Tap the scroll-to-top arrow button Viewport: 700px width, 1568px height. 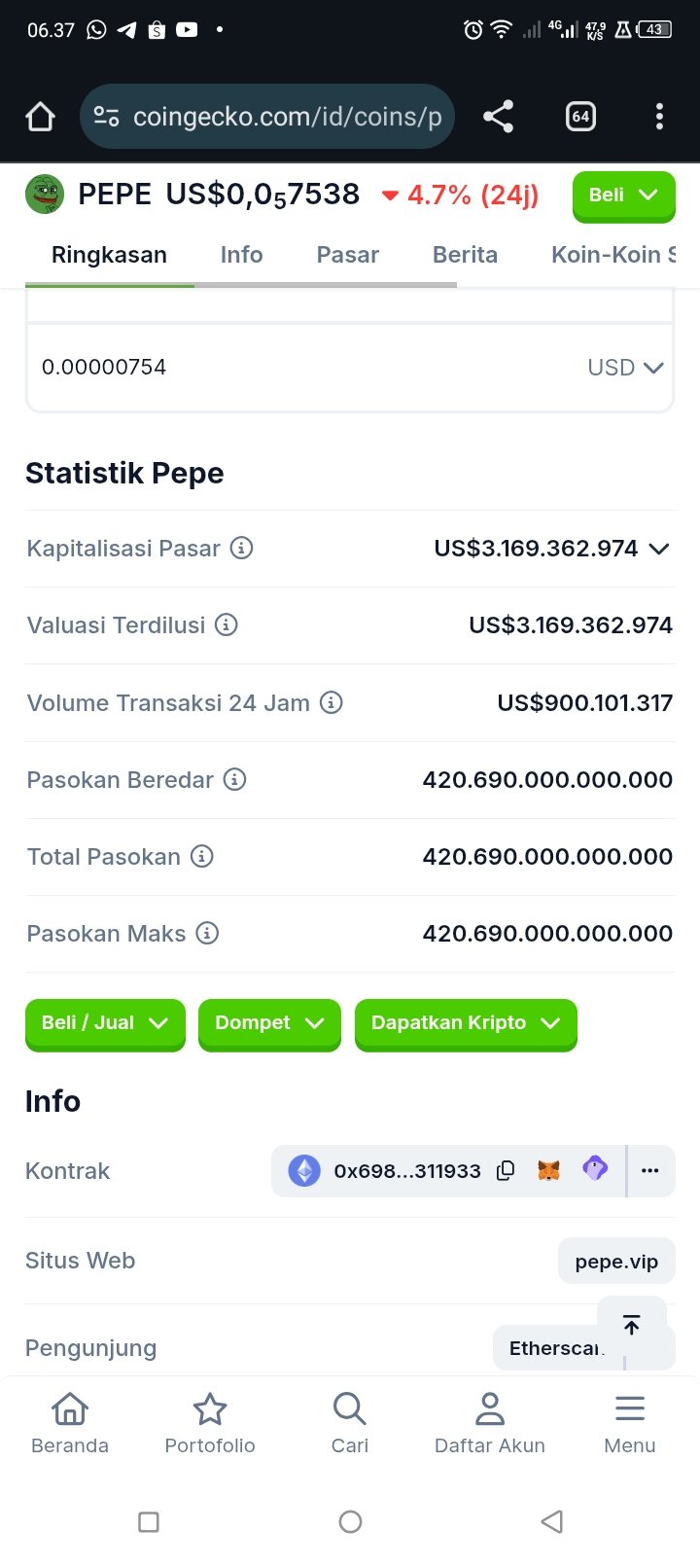pyautogui.click(x=631, y=1324)
